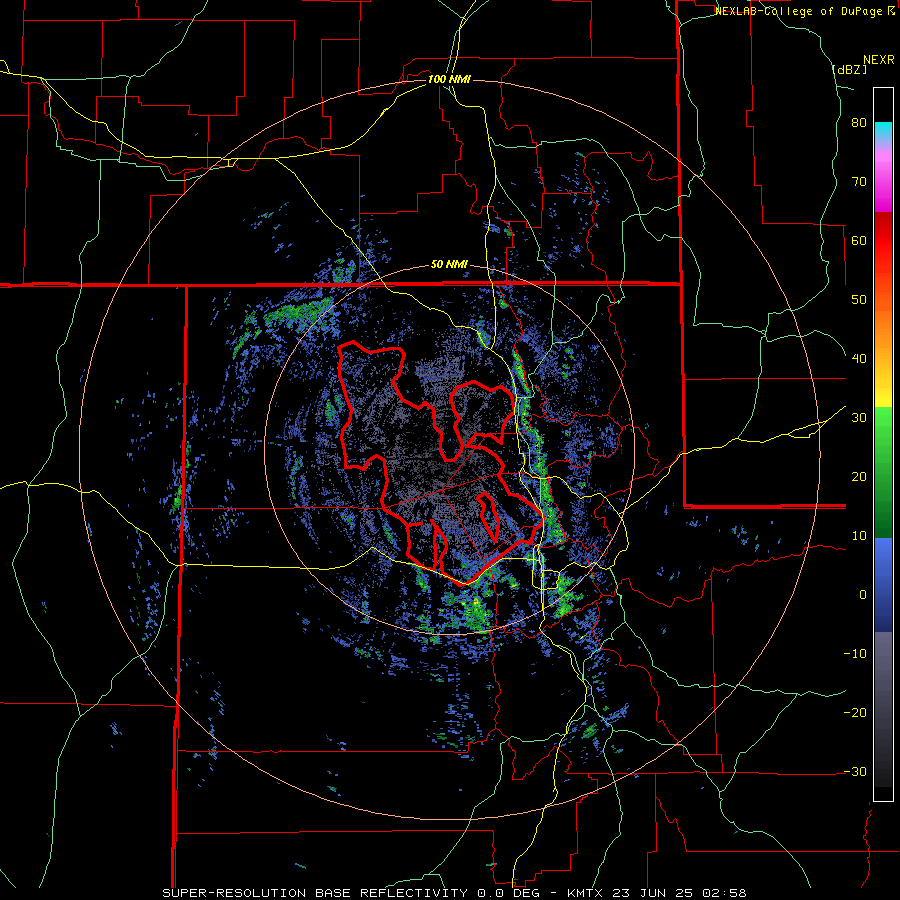Image resolution: width=900 pixels, height=900 pixels.
Task: Click the -20 value on the dBZ scale
Action: [x=855, y=713]
